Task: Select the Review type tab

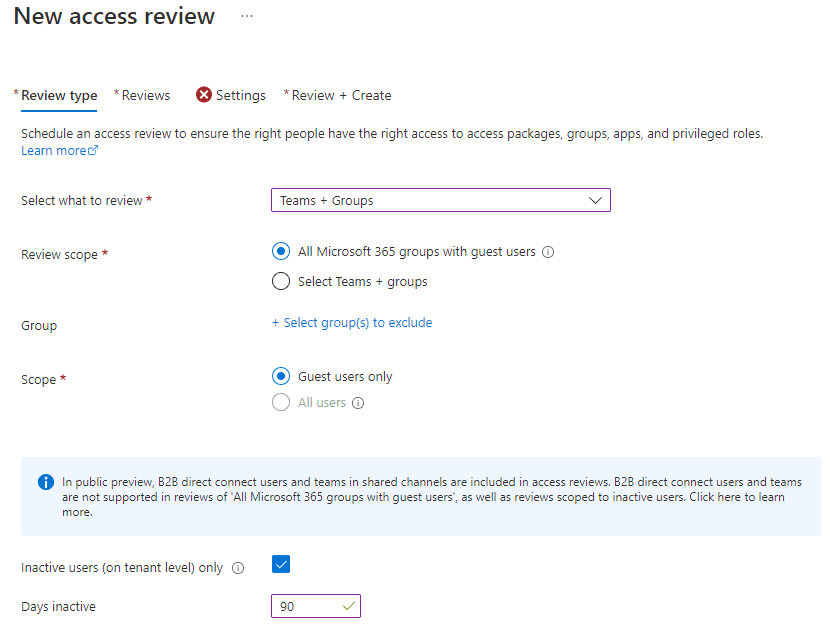Action: 59,96
